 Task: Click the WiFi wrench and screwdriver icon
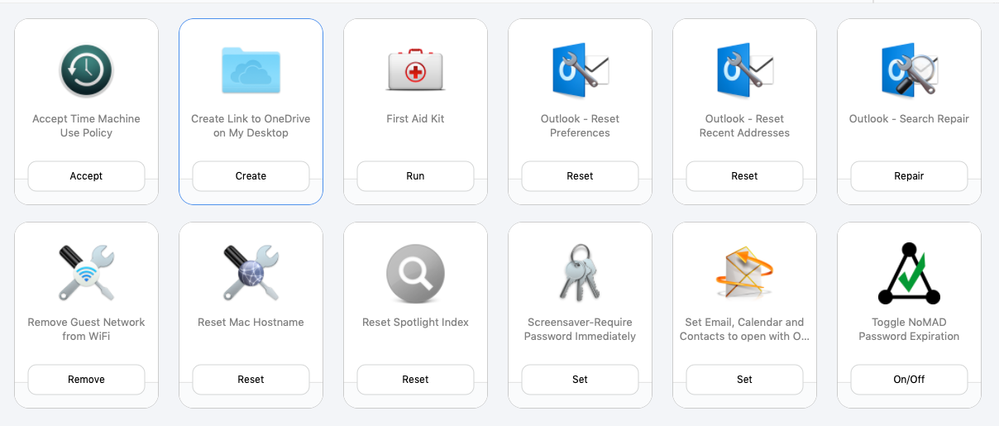tap(86, 273)
